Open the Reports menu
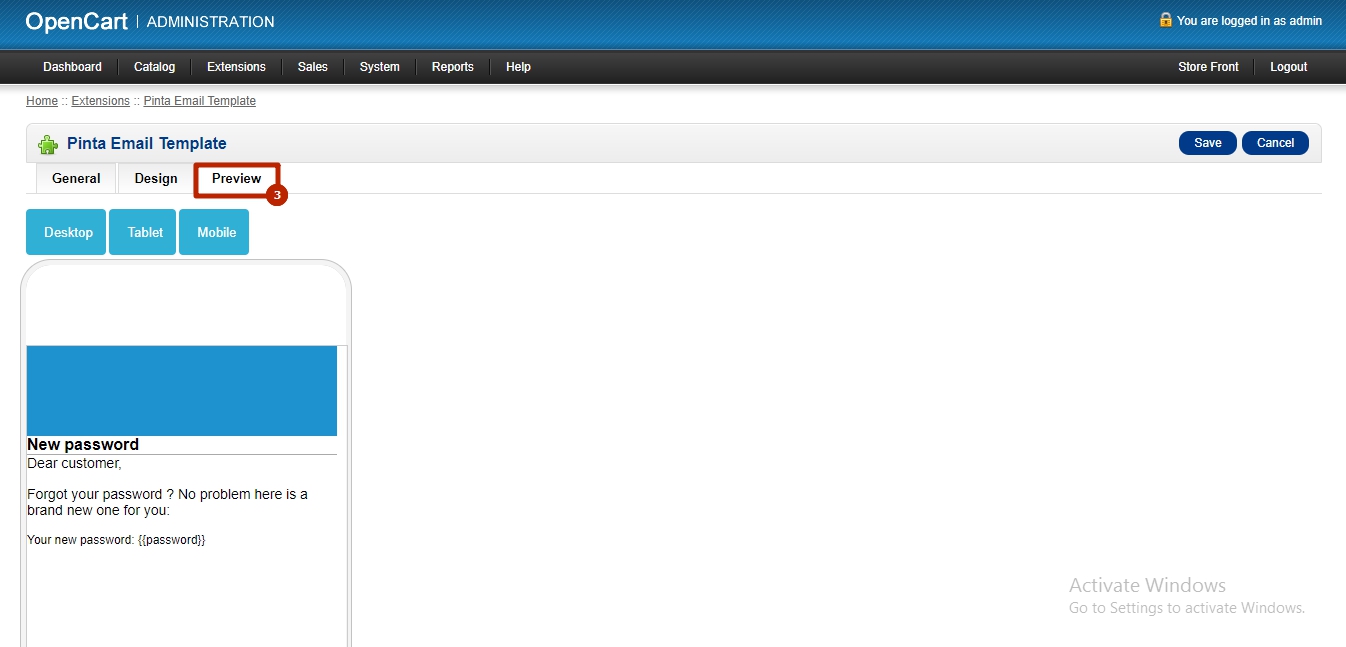Image resolution: width=1346 pixels, height=647 pixels. [452, 67]
